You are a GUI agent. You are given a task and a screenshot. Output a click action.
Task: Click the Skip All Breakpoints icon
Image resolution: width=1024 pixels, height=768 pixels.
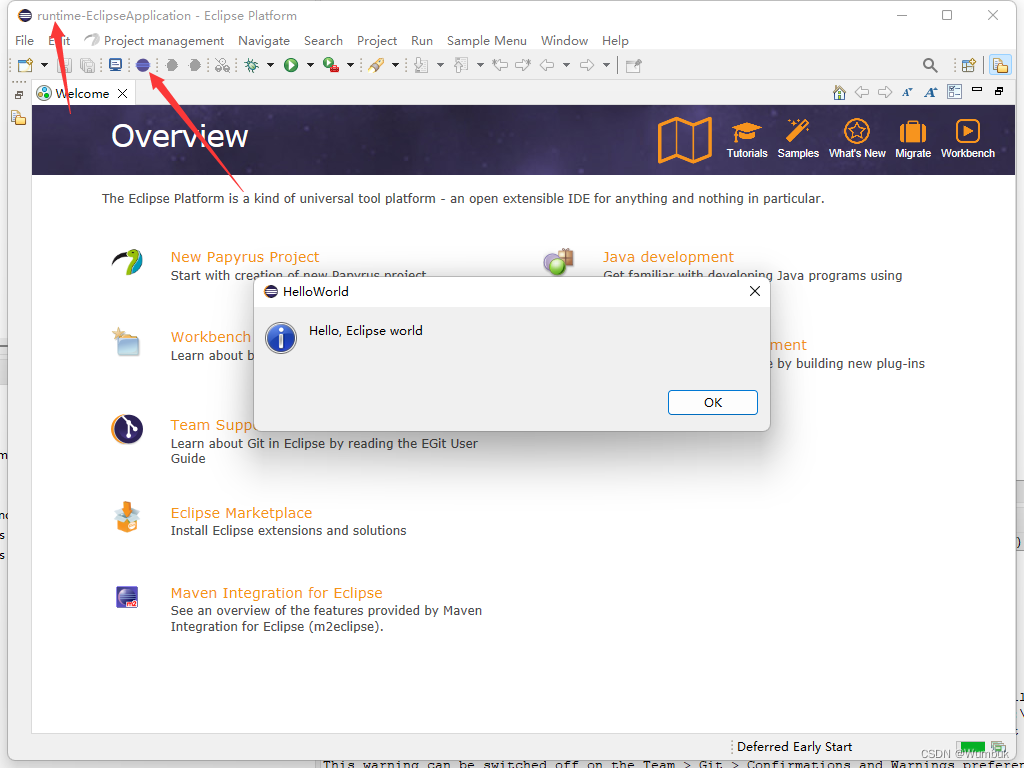(x=223, y=65)
